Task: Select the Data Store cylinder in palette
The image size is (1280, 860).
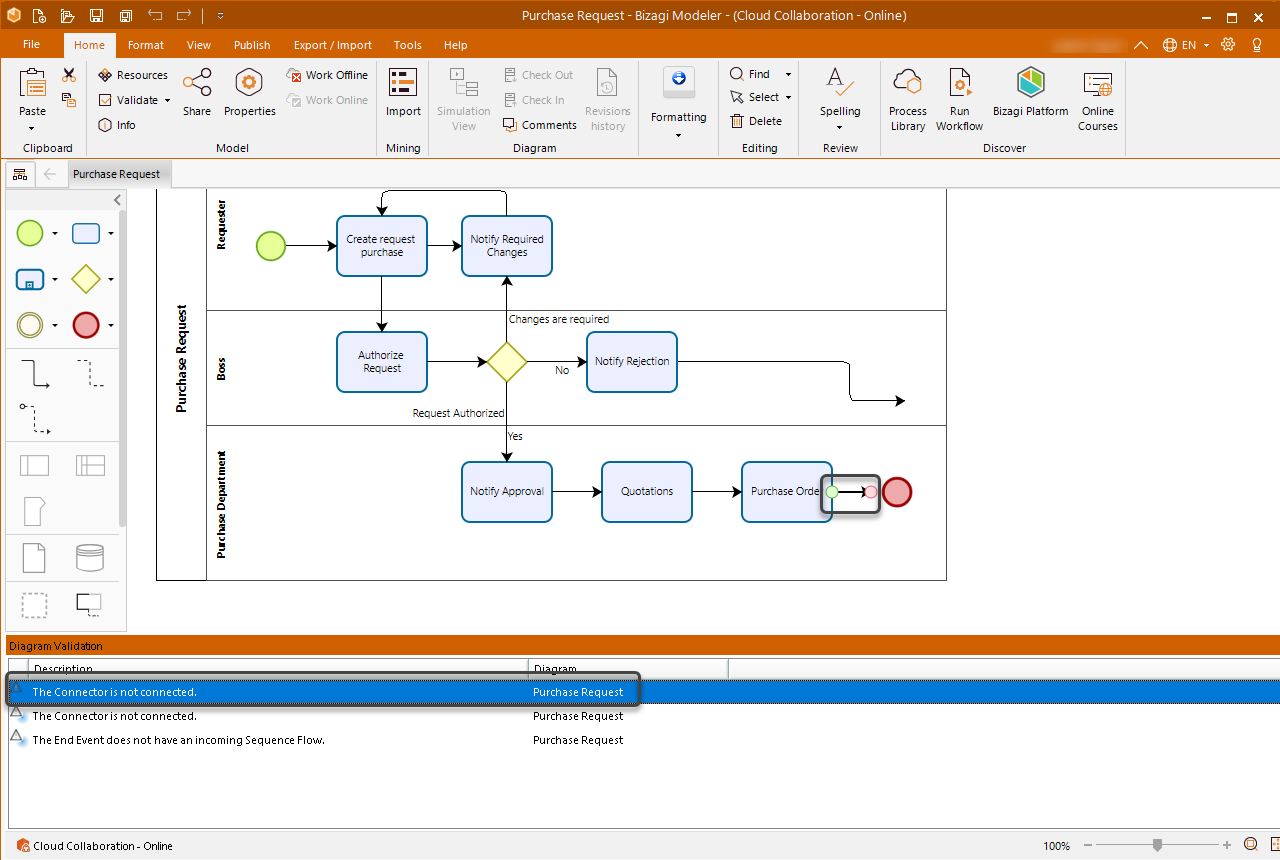Action: (89, 556)
